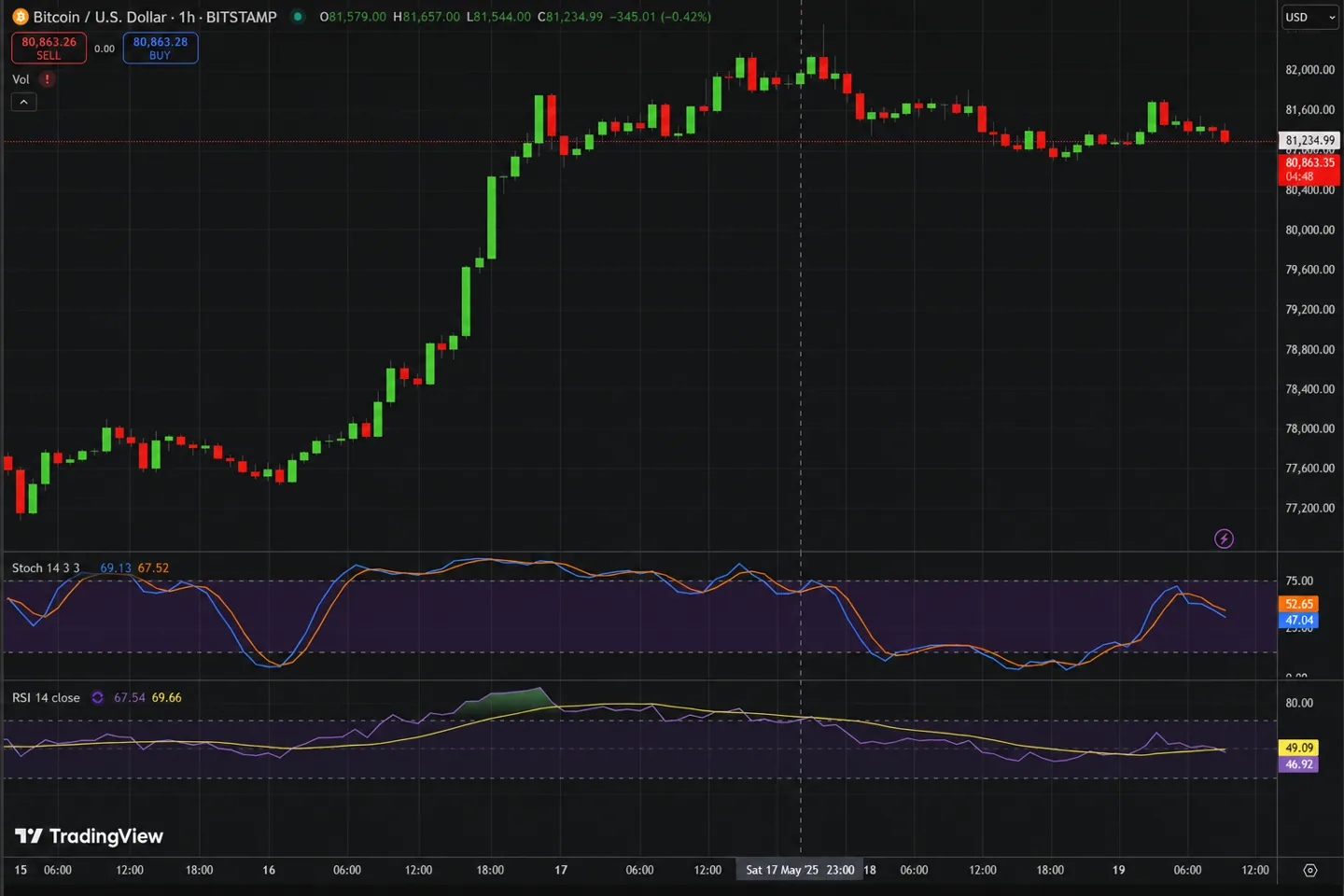Open chart settings gear icon

(1310, 870)
